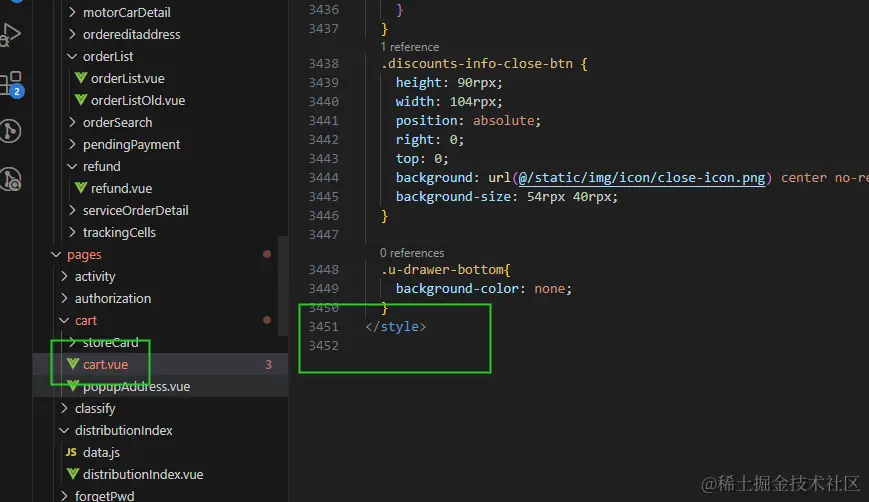Click line number 3438 in gutter

[324, 64]
